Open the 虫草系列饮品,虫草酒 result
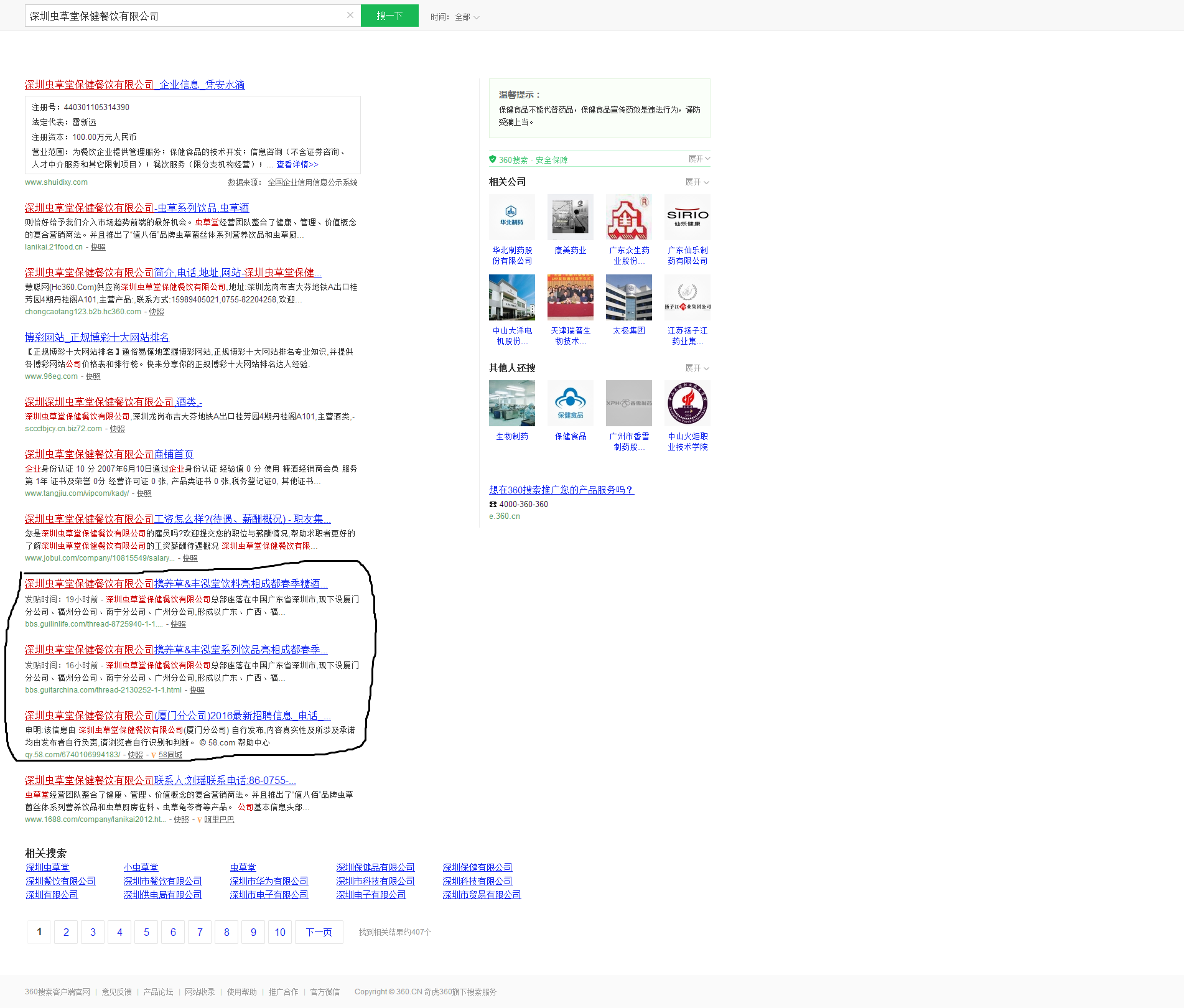The width and height of the screenshot is (1184, 1008). point(137,208)
